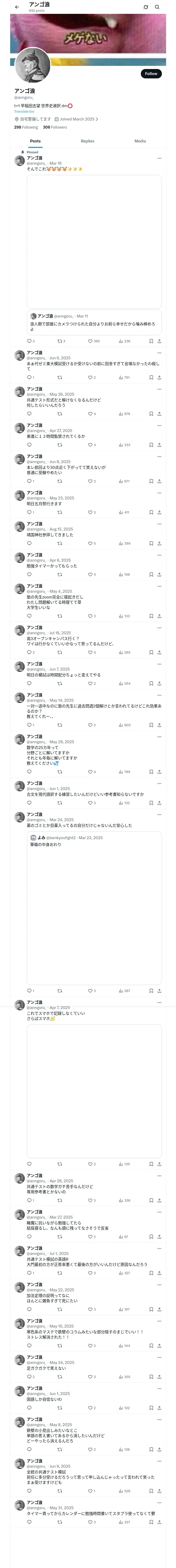Bookmark the Apr 27, 2025 post
This screenshot has width=176, height=1568.
(151, 445)
